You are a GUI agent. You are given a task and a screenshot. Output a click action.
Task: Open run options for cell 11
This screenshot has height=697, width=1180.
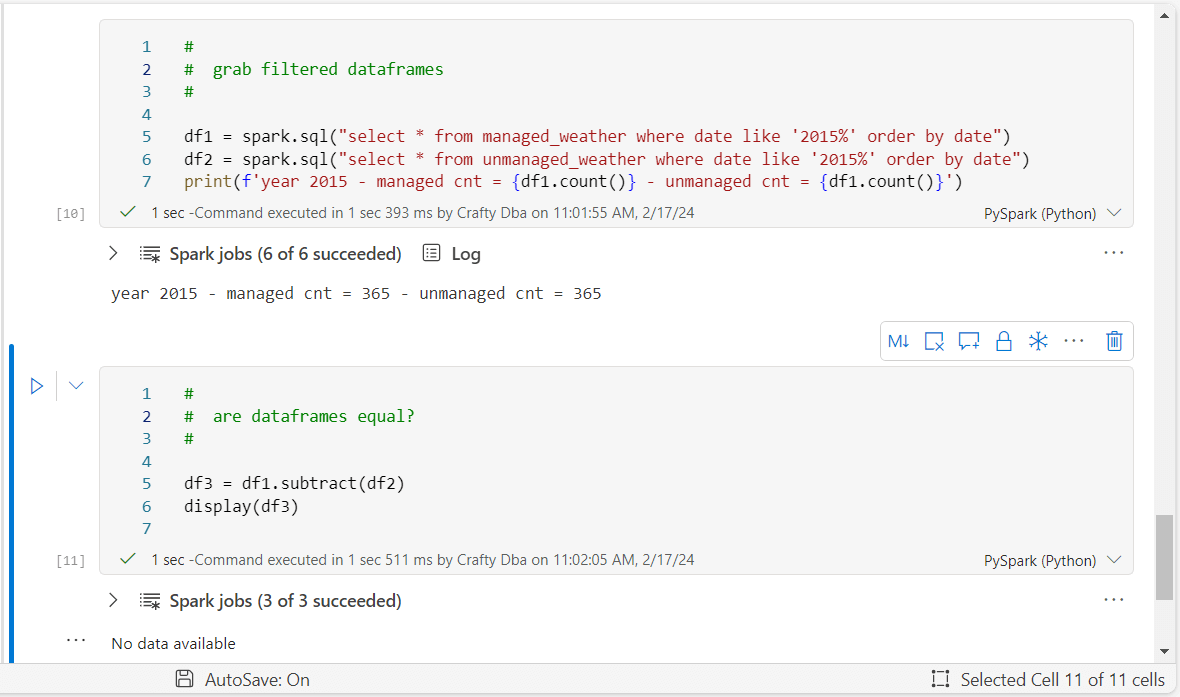75,386
